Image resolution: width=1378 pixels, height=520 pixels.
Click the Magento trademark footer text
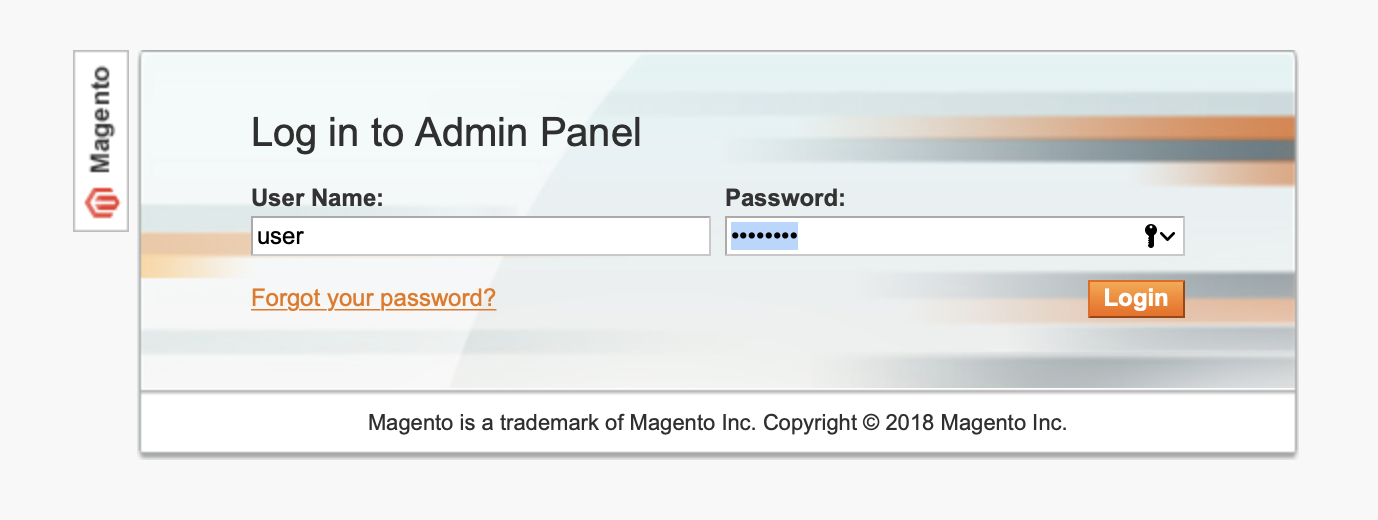tap(717, 423)
